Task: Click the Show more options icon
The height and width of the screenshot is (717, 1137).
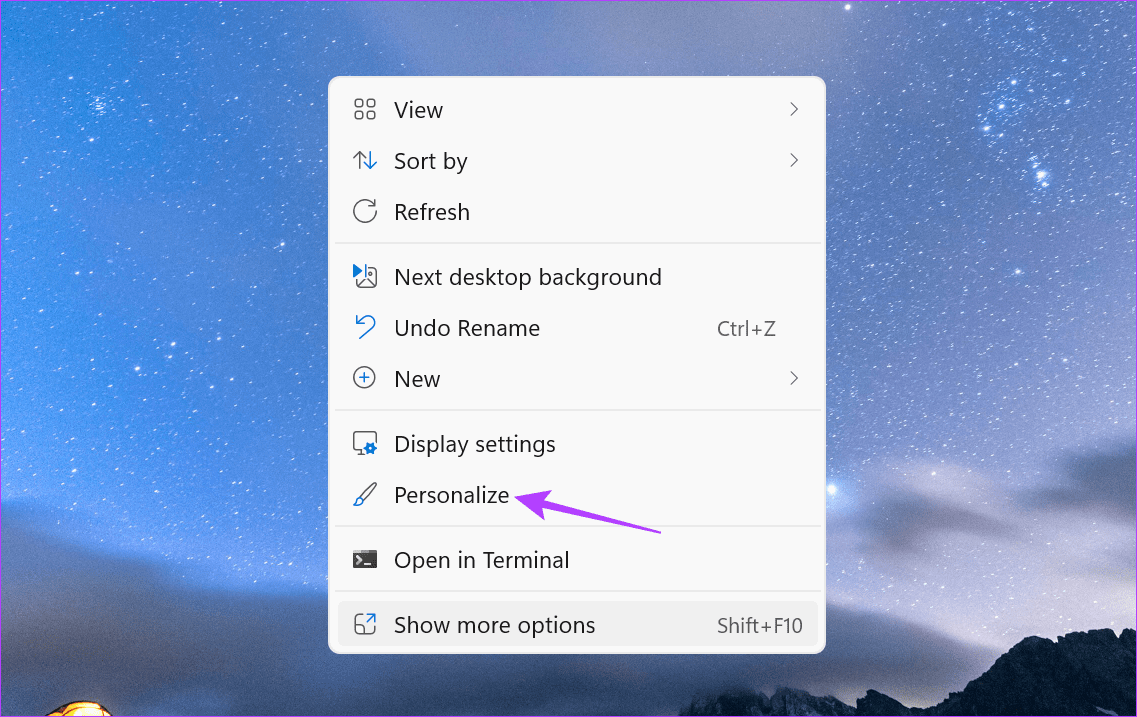Action: coord(365,624)
